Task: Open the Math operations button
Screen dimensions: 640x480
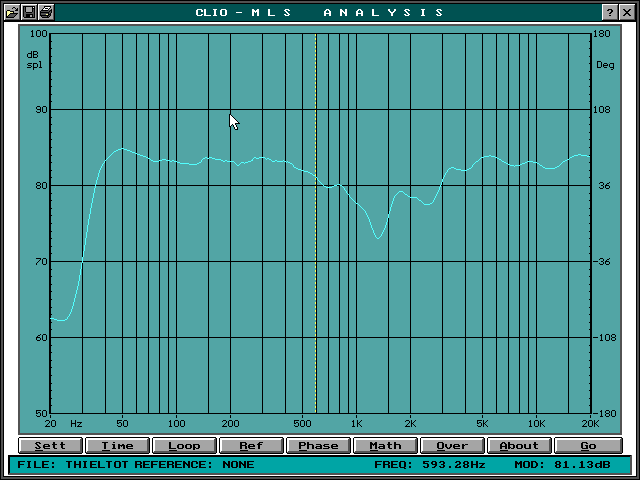Action: coord(385,445)
